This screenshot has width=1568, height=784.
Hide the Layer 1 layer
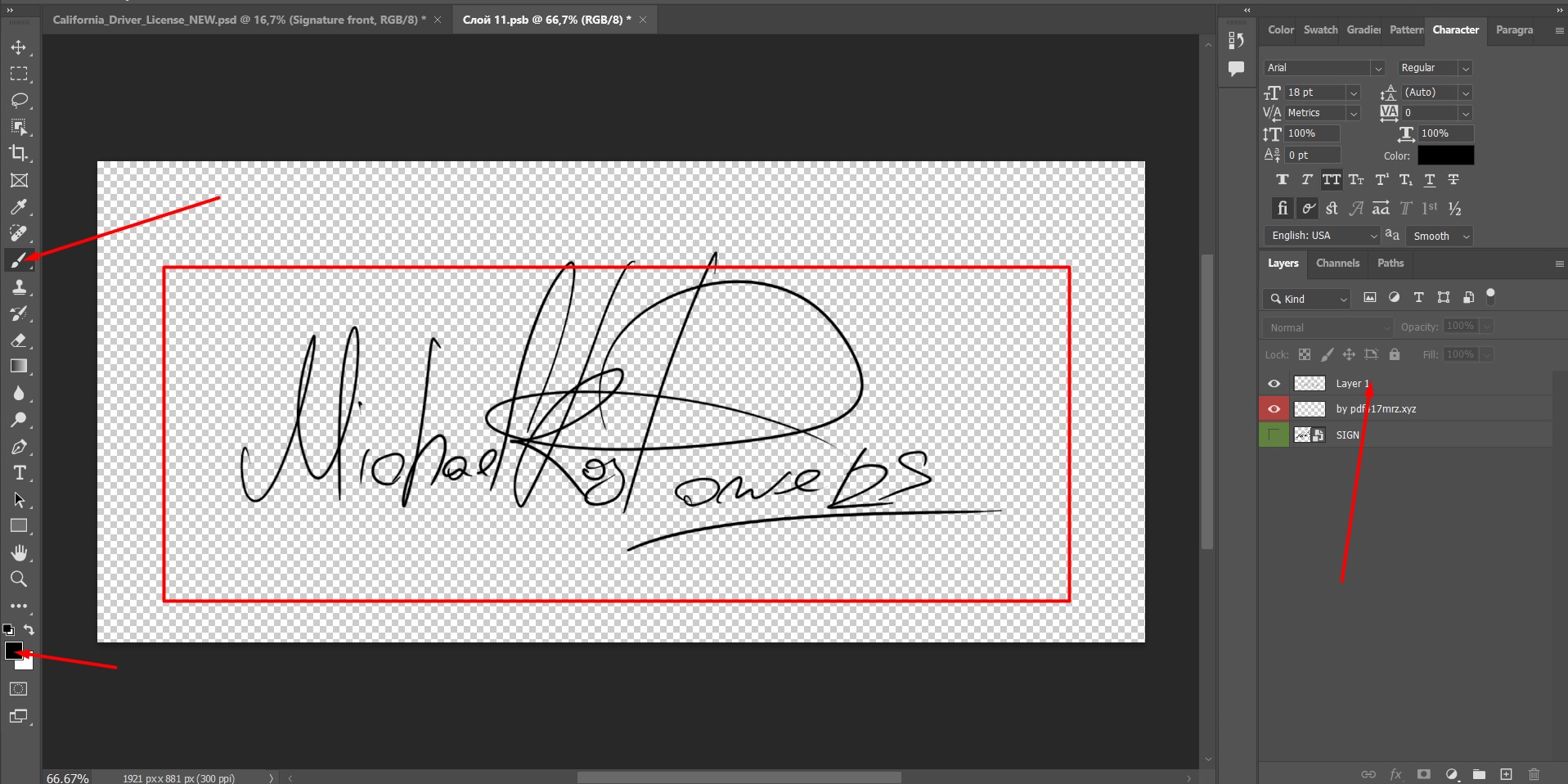pos(1274,383)
